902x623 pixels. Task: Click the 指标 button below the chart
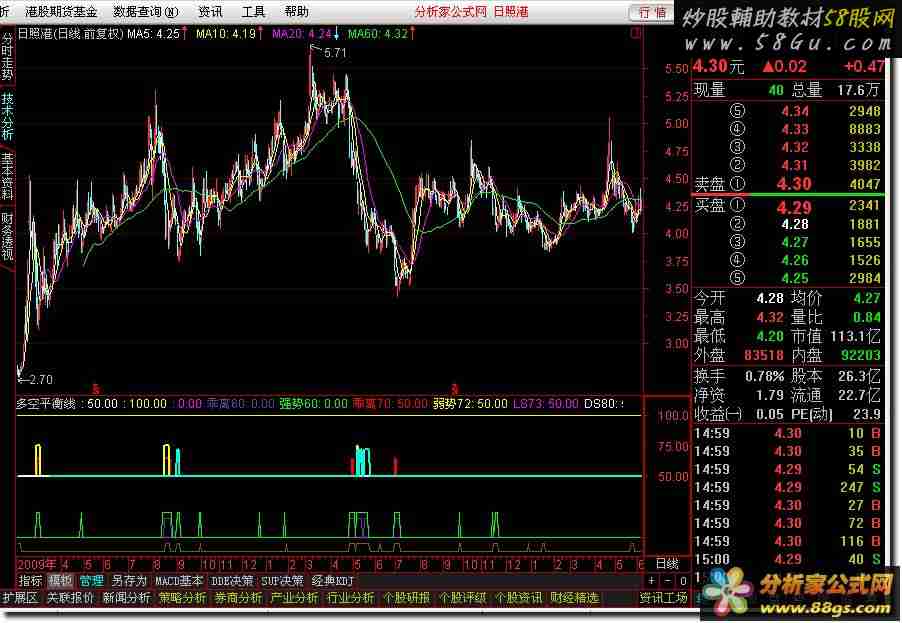pyautogui.click(x=30, y=581)
